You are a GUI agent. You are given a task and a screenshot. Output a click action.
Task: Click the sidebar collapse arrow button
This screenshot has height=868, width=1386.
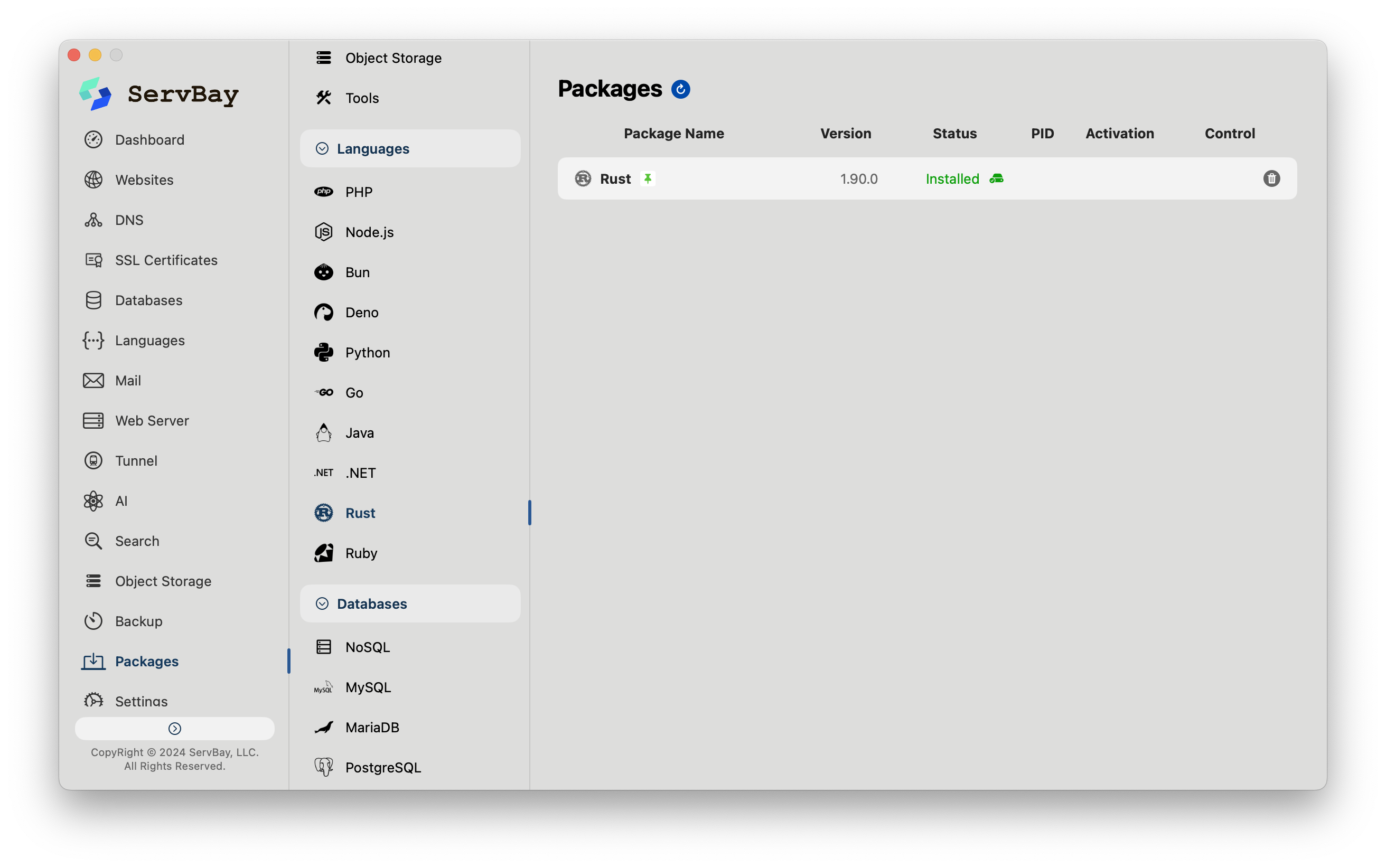(x=174, y=729)
